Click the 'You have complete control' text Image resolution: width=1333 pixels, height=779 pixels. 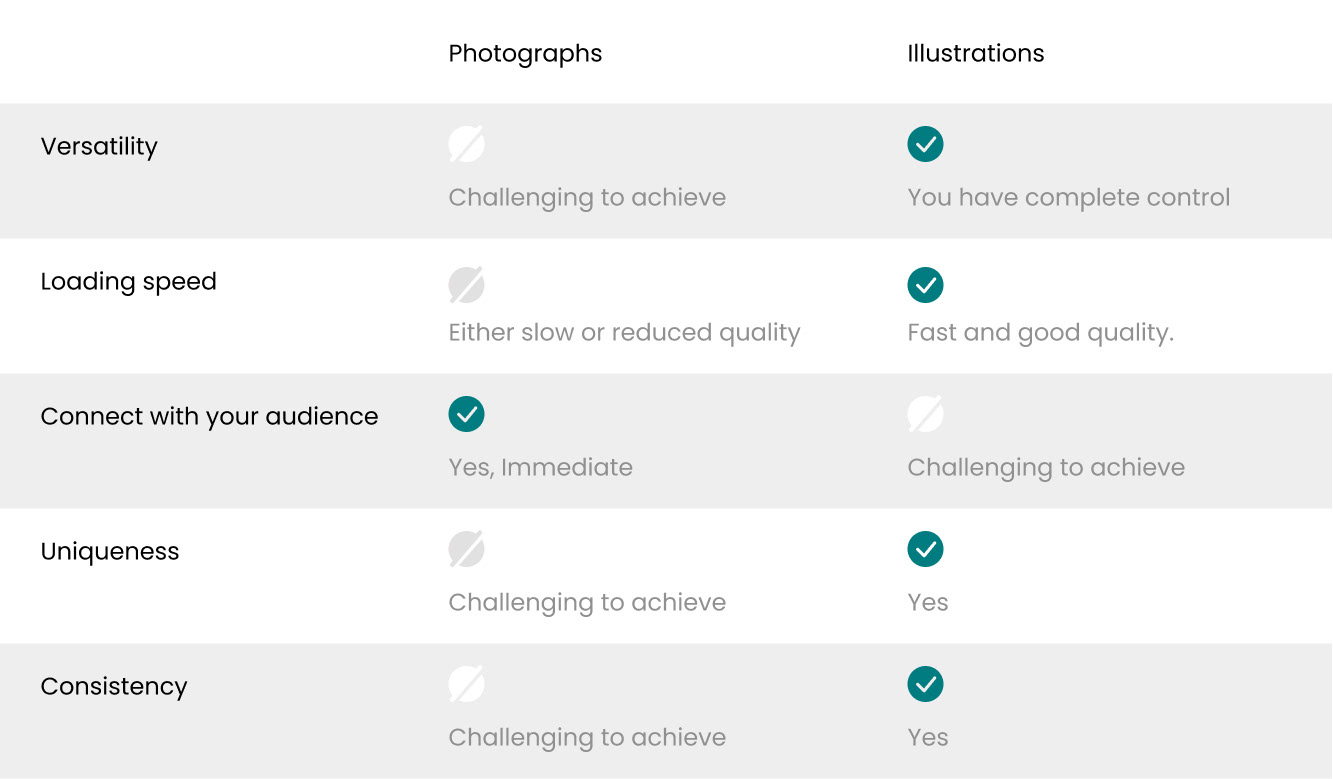1069,198
